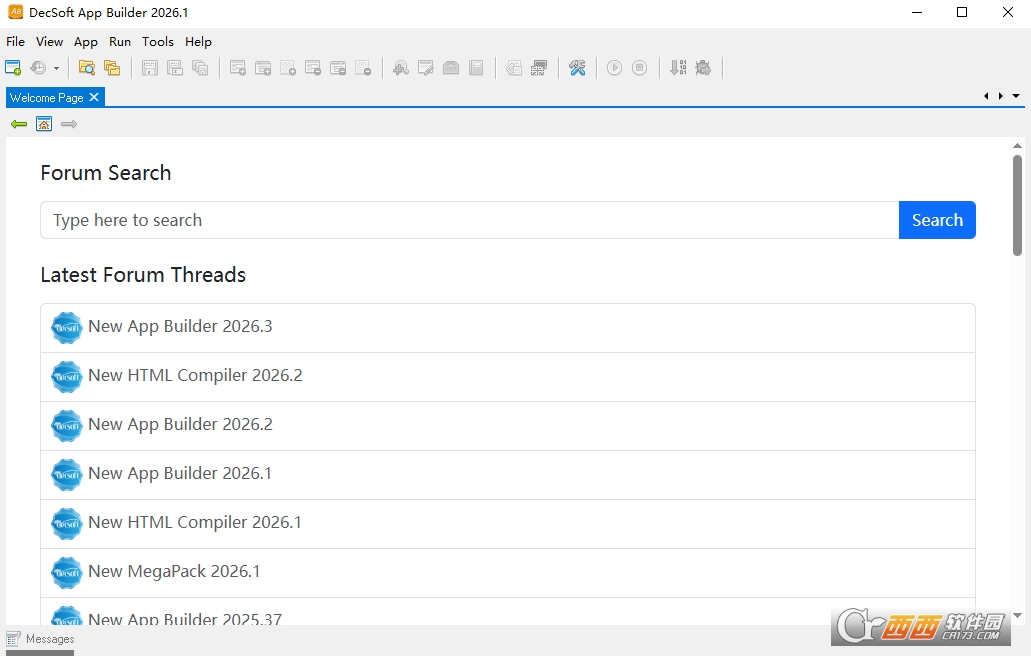Click the grey forward arrow
The height and width of the screenshot is (656, 1031).
coord(69,124)
